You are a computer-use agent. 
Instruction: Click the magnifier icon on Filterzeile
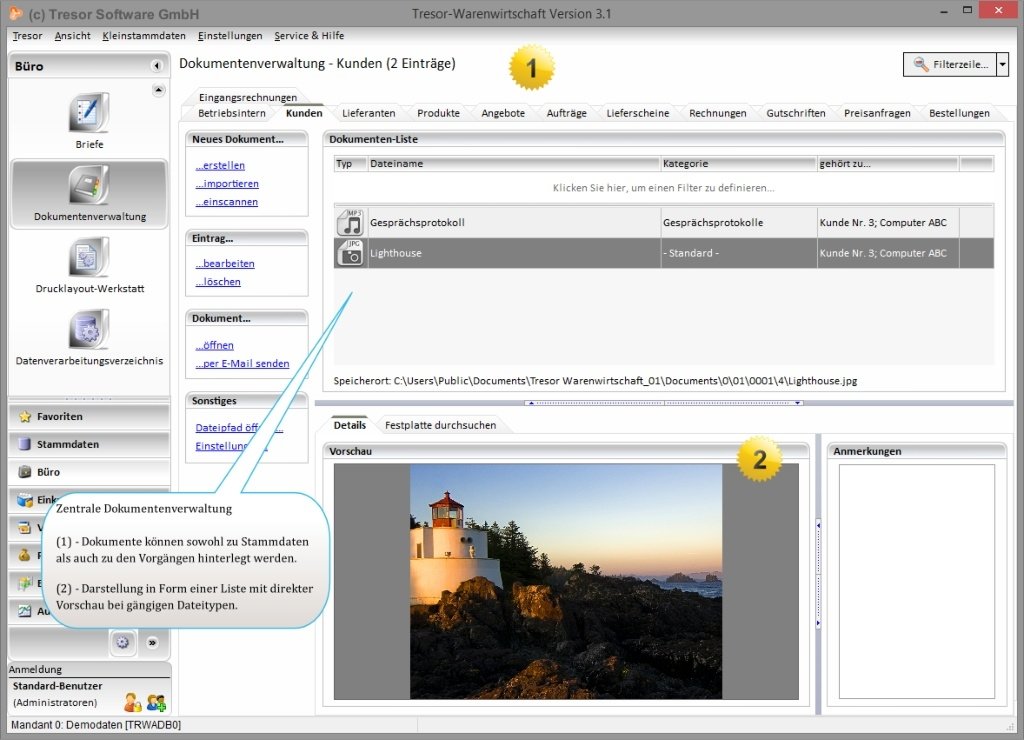921,64
